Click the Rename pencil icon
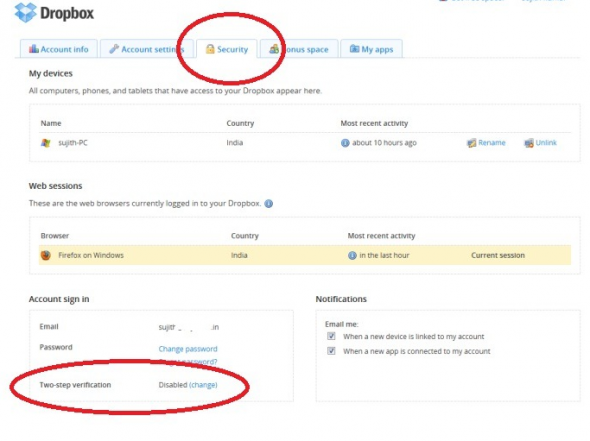 point(471,143)
